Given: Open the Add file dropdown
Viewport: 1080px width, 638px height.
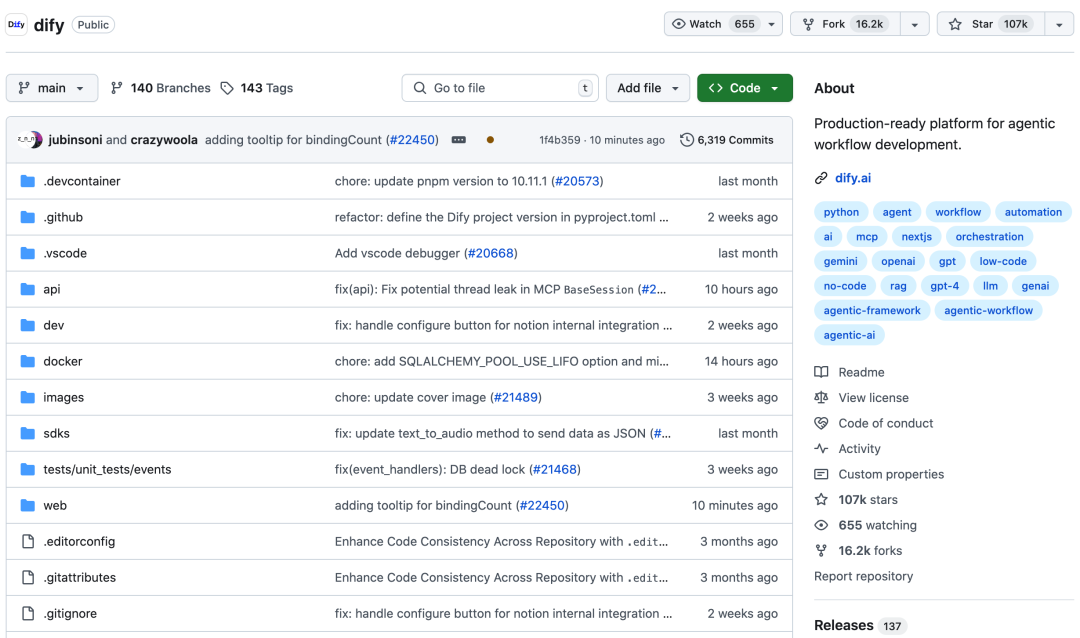Looking at the screenshot, I should (647, 88).
